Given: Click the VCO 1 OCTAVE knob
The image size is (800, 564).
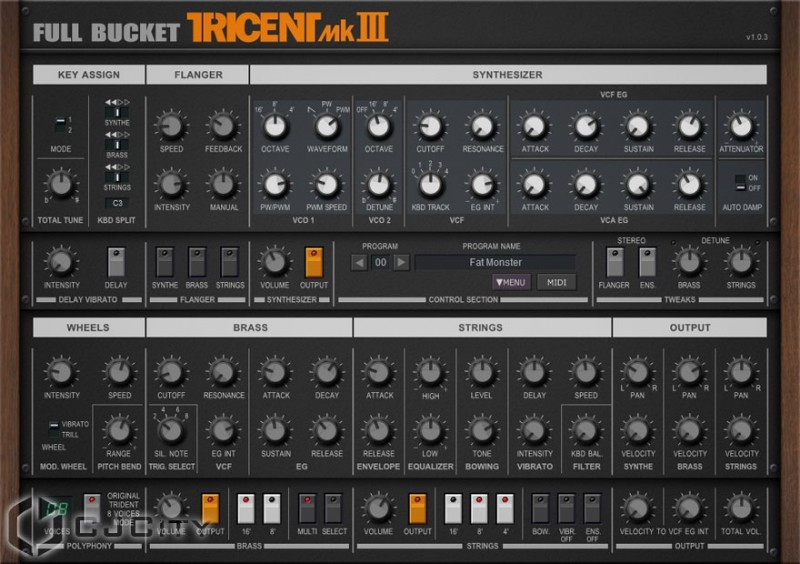Looking at the screenshot, I should [x=276, y=127].
